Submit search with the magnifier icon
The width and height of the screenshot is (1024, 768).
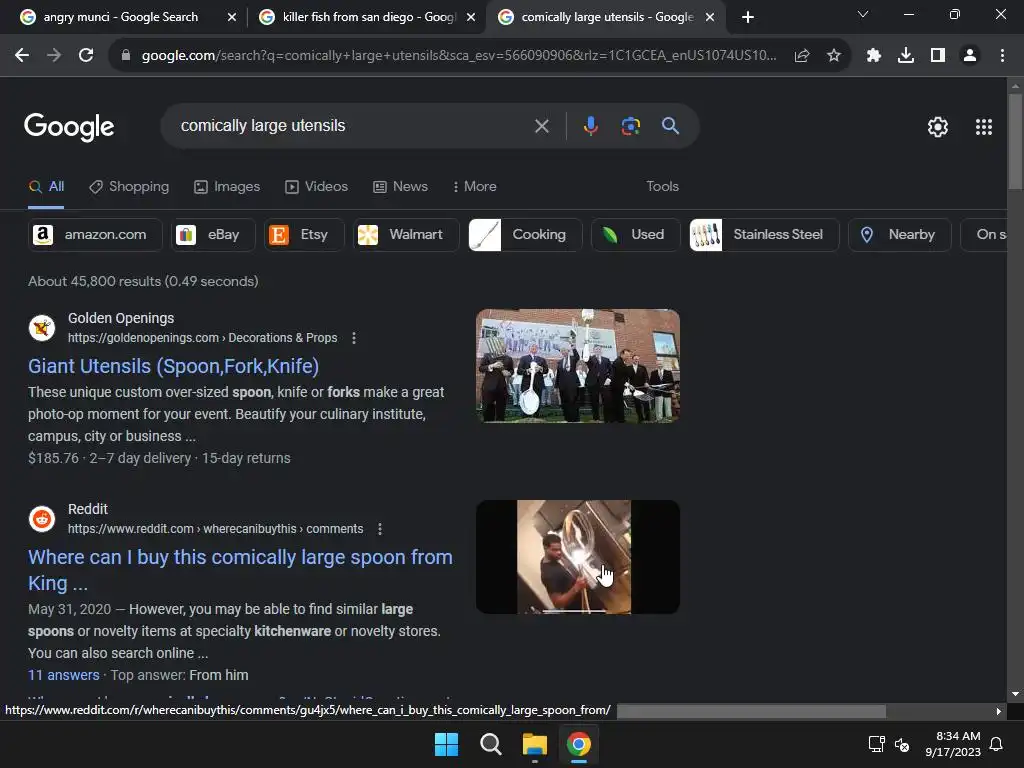click(671, 126)
